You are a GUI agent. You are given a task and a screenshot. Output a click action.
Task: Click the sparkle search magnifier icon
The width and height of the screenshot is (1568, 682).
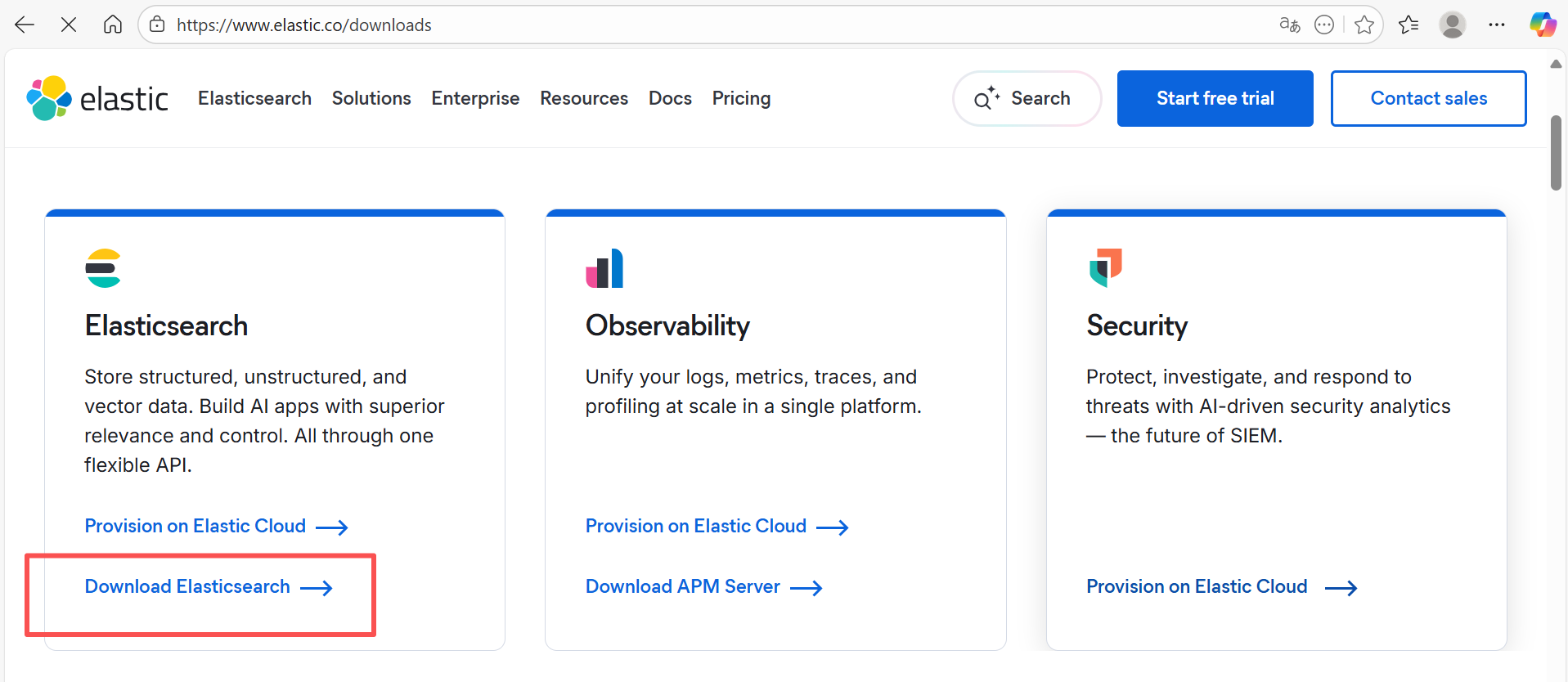pos(986,98)
